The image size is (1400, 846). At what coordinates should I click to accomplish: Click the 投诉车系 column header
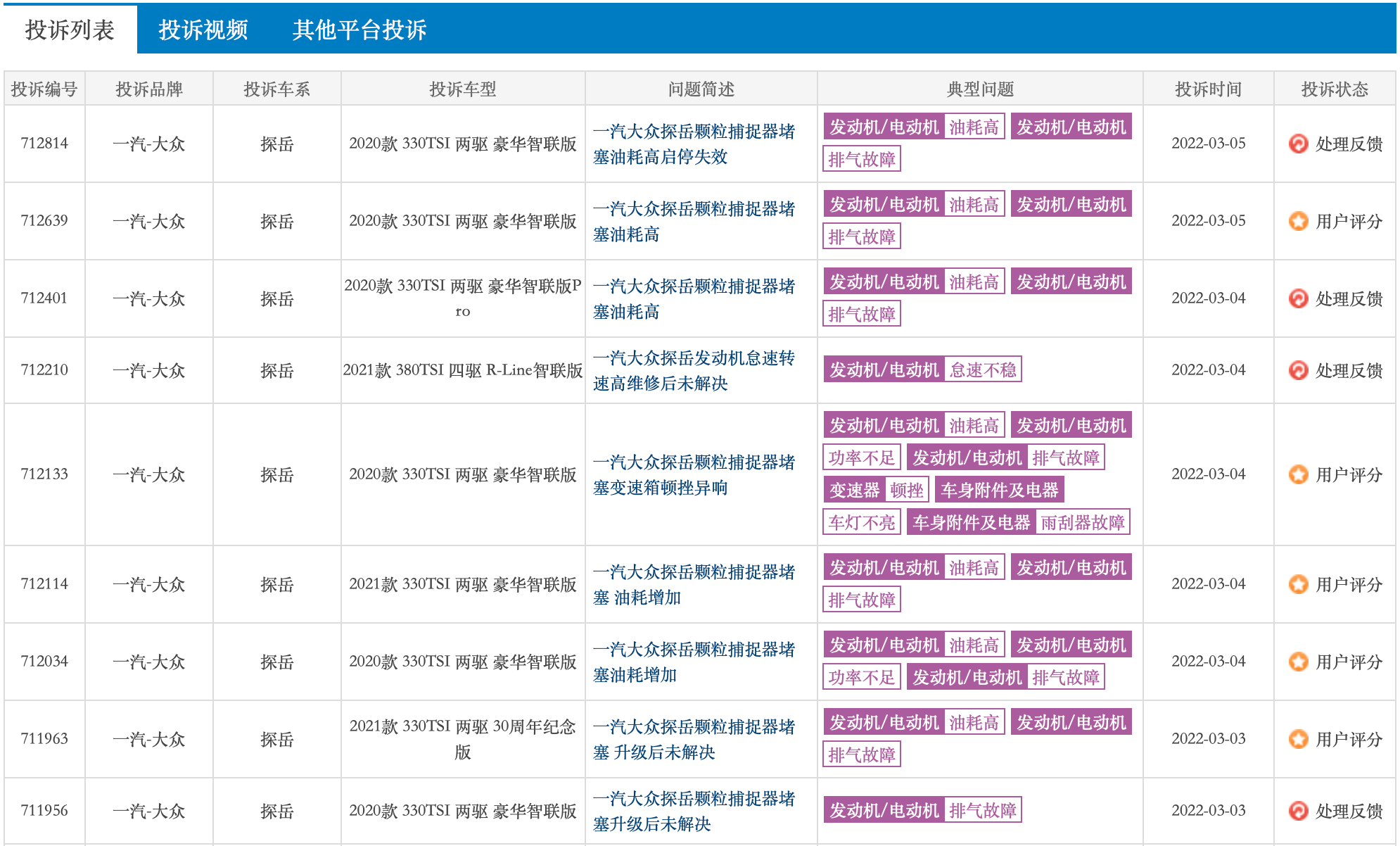point(277,89)
